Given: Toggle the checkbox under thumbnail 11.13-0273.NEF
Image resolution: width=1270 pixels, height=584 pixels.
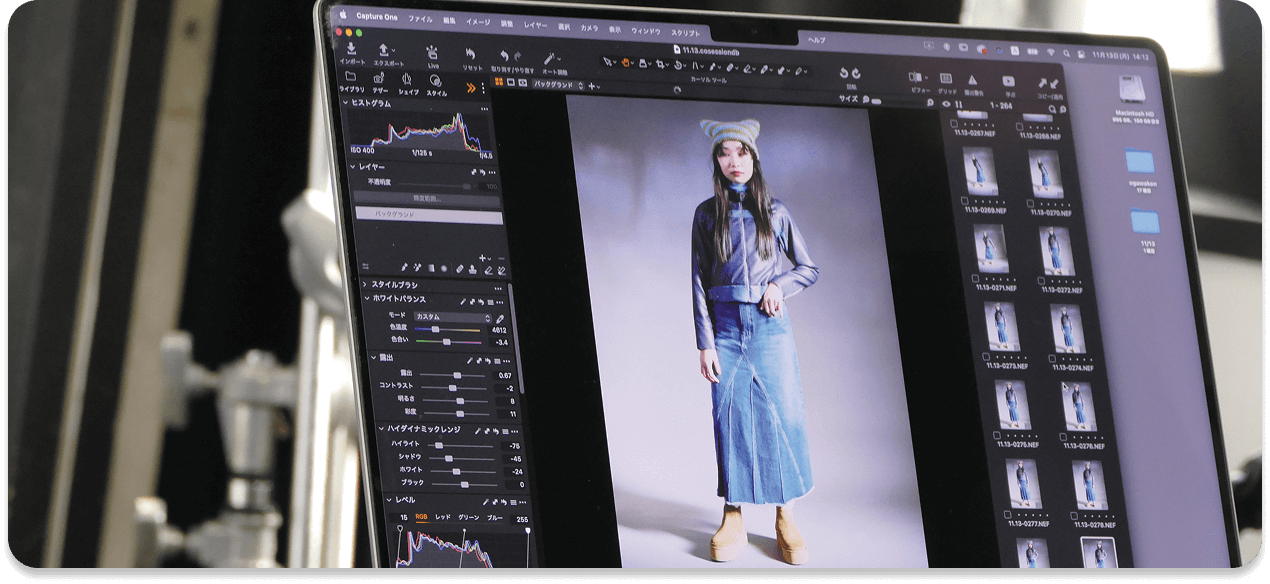Looking at the screenshot, I should [986, 355].
